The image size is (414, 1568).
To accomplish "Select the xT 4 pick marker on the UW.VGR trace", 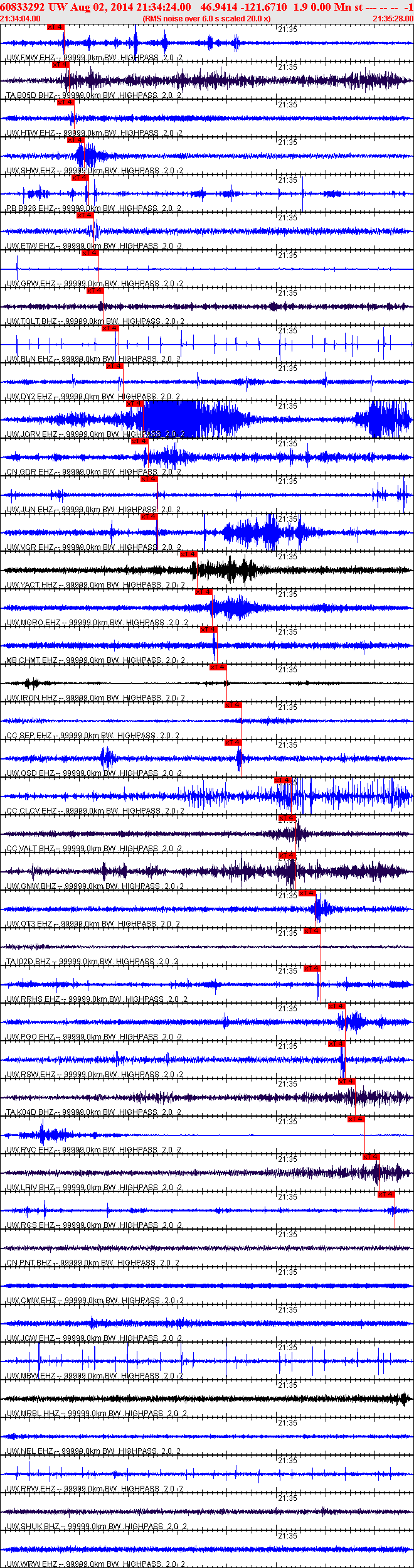I will click(149, 517).
